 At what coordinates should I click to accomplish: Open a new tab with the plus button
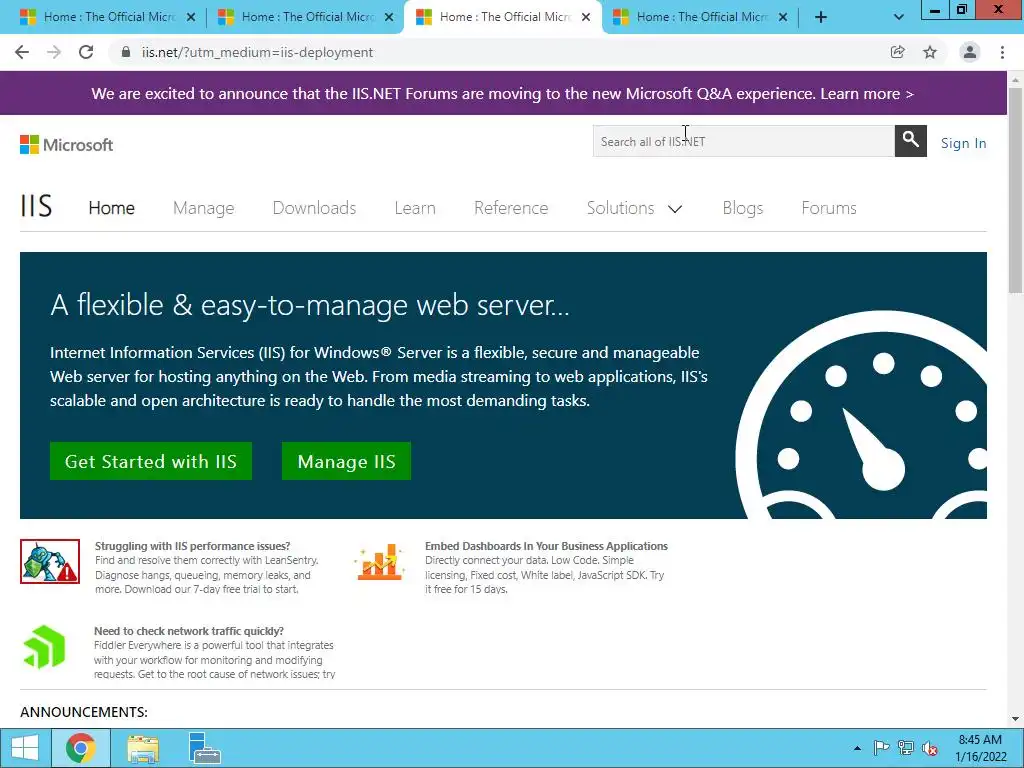821,18
